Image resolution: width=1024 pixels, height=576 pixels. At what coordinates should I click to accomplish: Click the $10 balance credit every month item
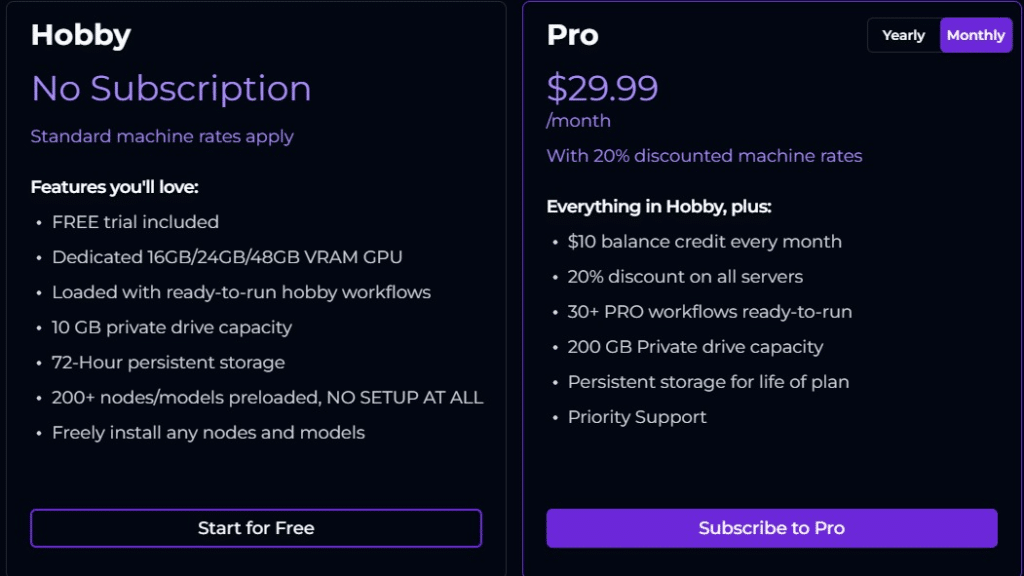[705, 242]
